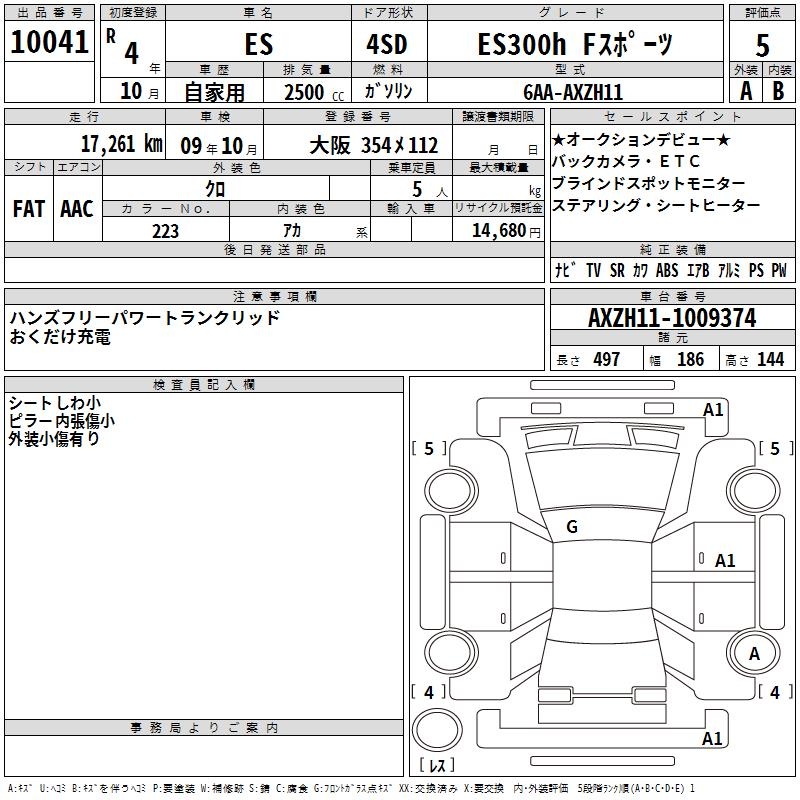800x800 pixels.
Task: Select the wheel circle marked A
Action: tap(754, 653)
